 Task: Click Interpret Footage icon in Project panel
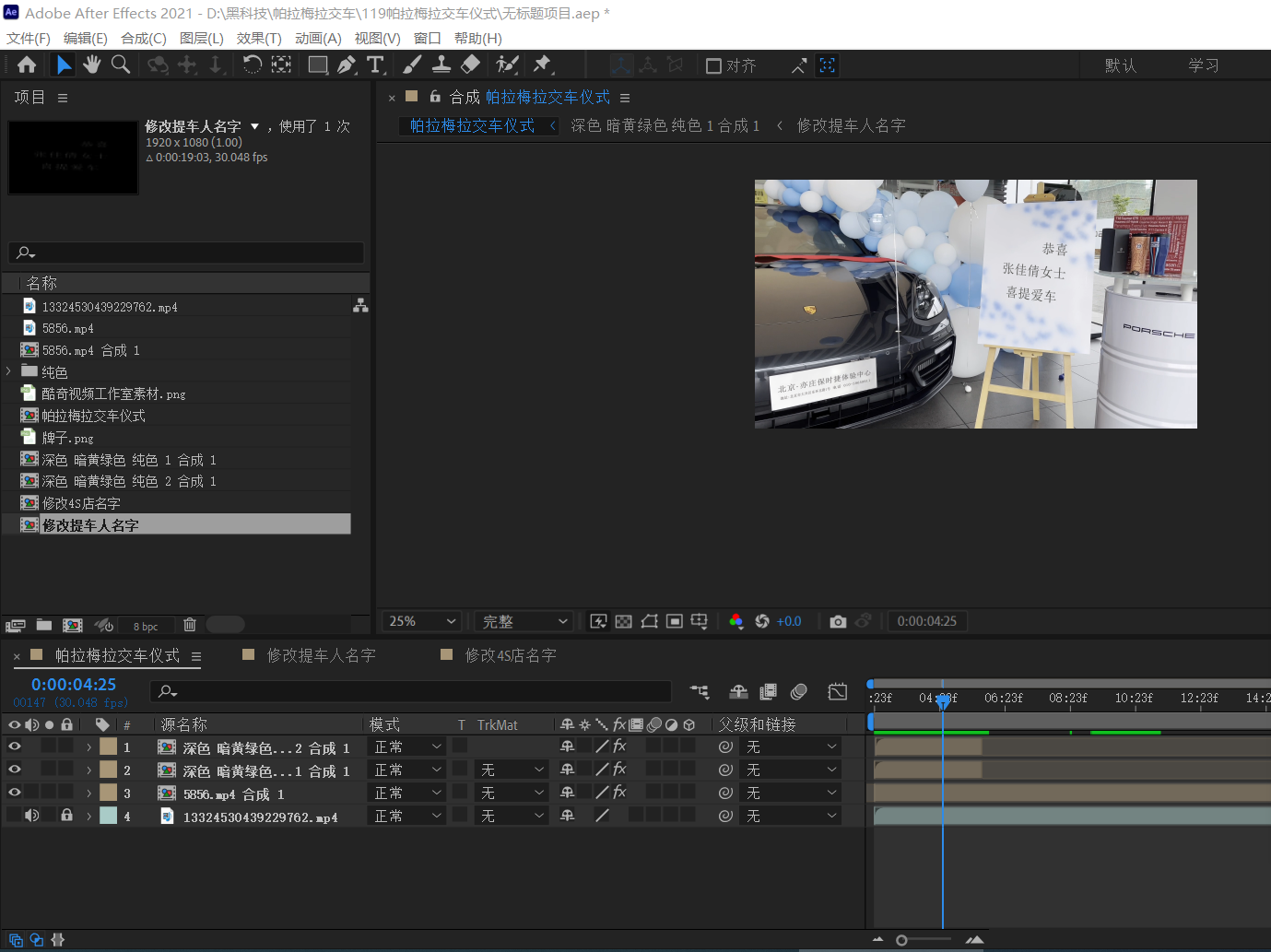click(x=16, y=625)
